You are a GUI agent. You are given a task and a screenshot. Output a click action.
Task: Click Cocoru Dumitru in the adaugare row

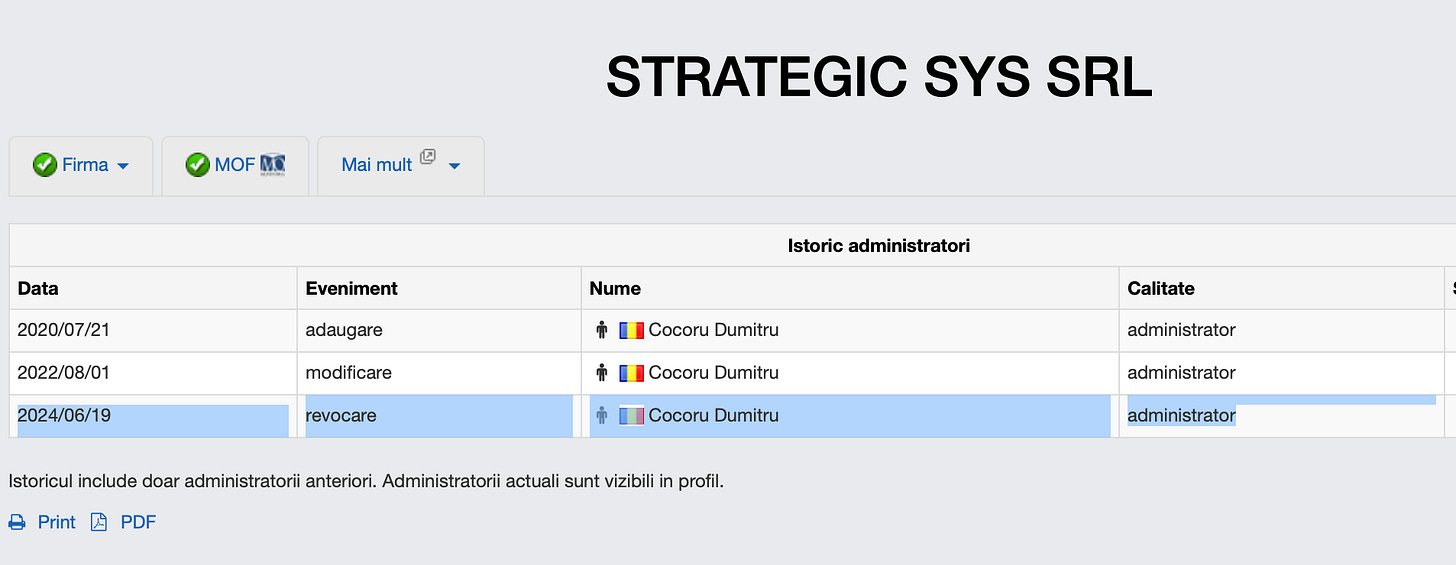pyautogui.click(x=713, y=330)
